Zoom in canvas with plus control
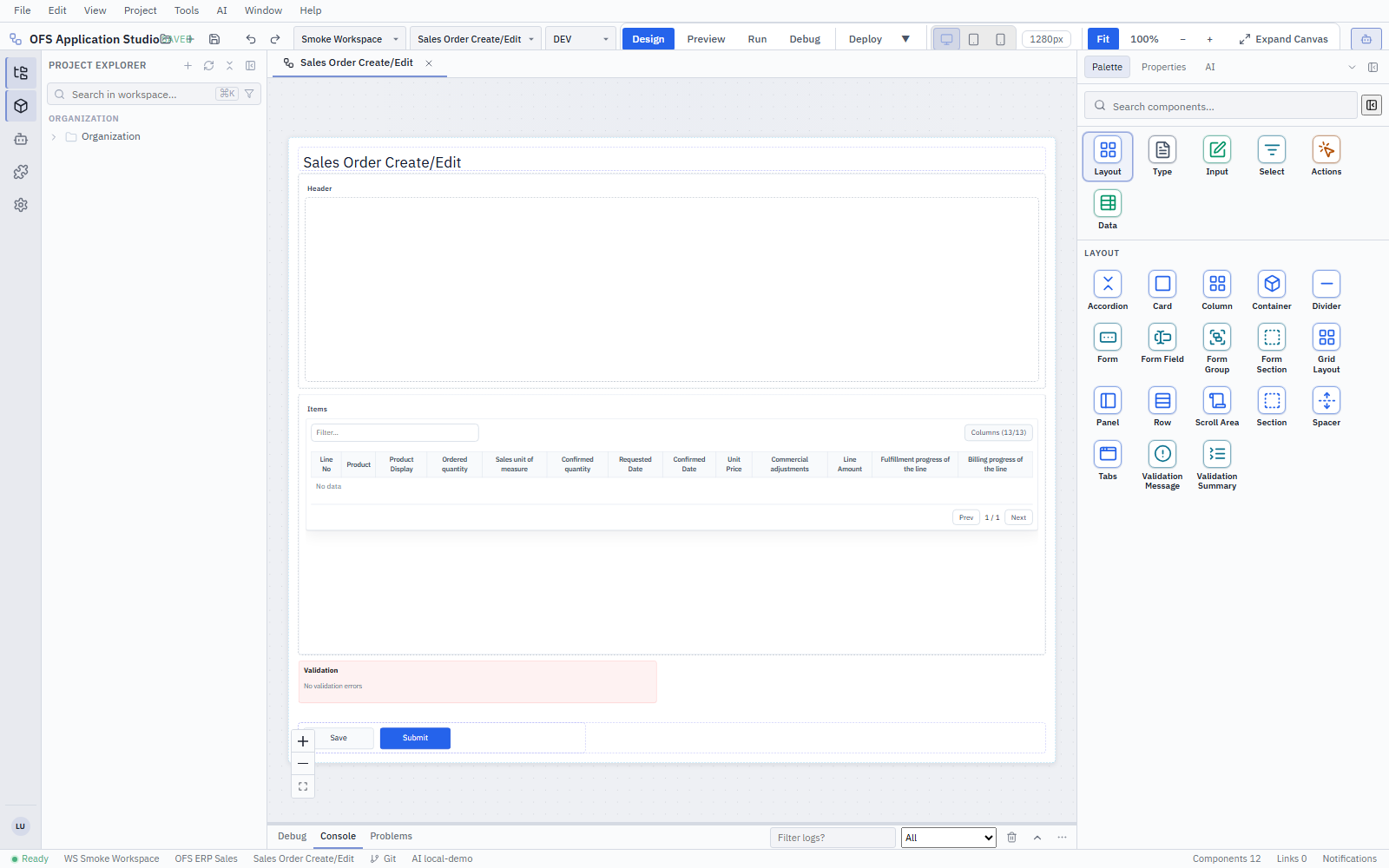 pos(303,741)
